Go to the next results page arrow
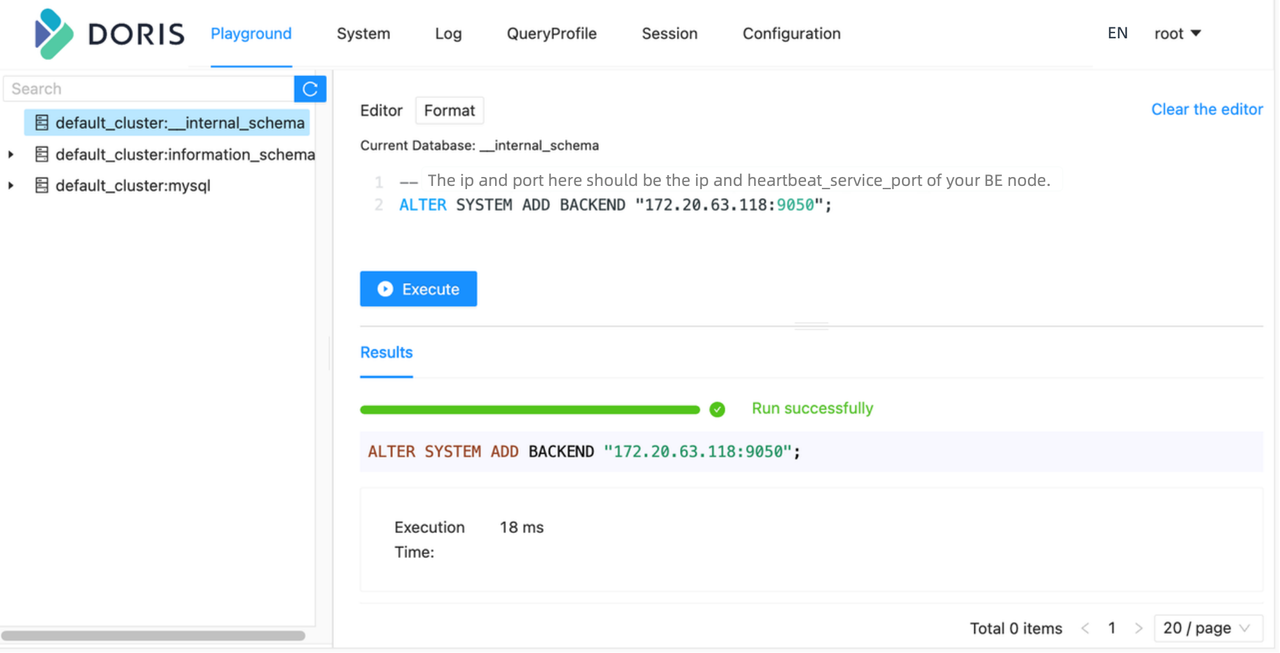This screenshot has width=1280, height=653. [x=1138, y=628]
